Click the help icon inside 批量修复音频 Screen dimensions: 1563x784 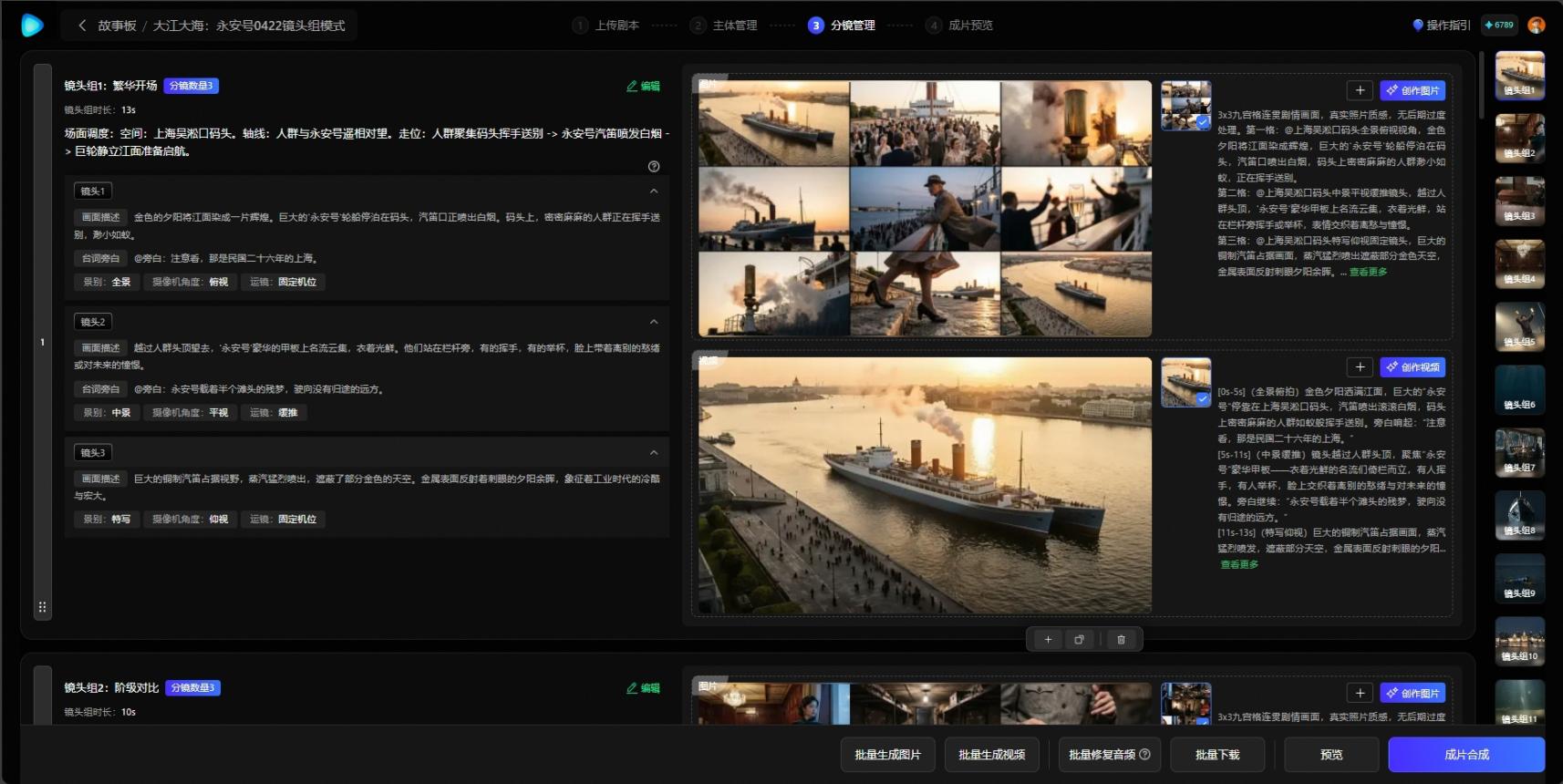pyautogui.click(x=1145, y=755)
